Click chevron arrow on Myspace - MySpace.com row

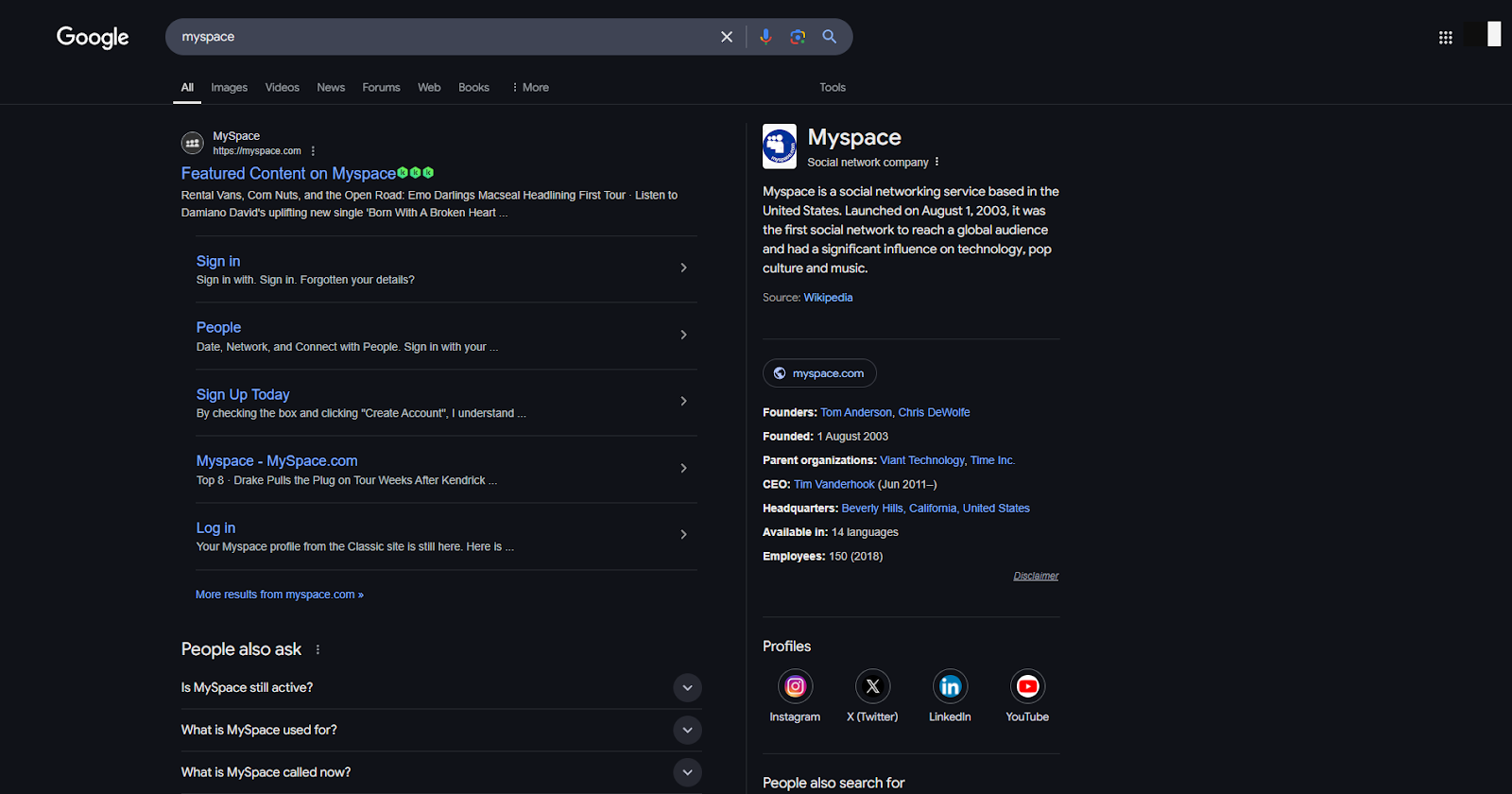tap(683, 468)
